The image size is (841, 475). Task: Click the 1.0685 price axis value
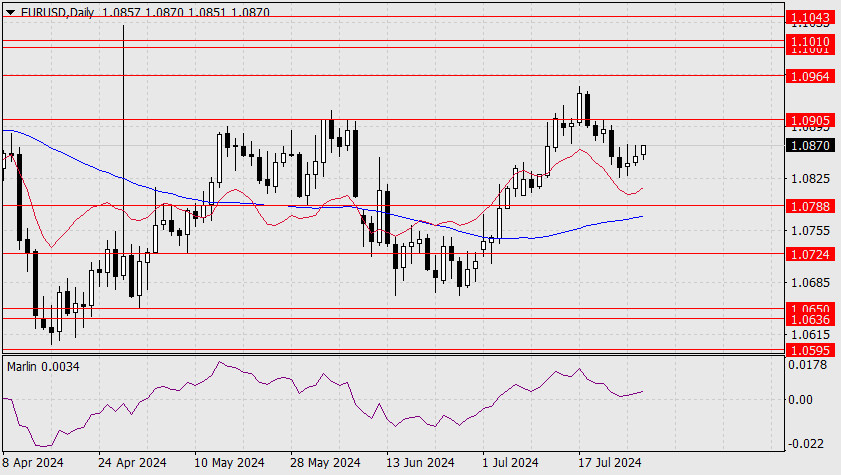pyautogui.click(x=810, y=283)
